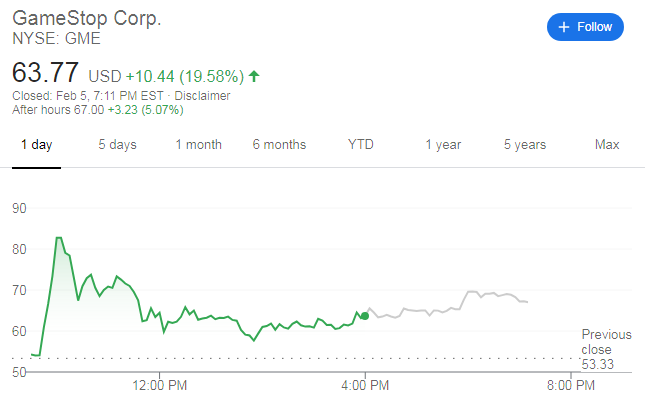Follow GameStop Corp. stock
Viewport: 645px width, 408px height.
[x=585, y=27]
